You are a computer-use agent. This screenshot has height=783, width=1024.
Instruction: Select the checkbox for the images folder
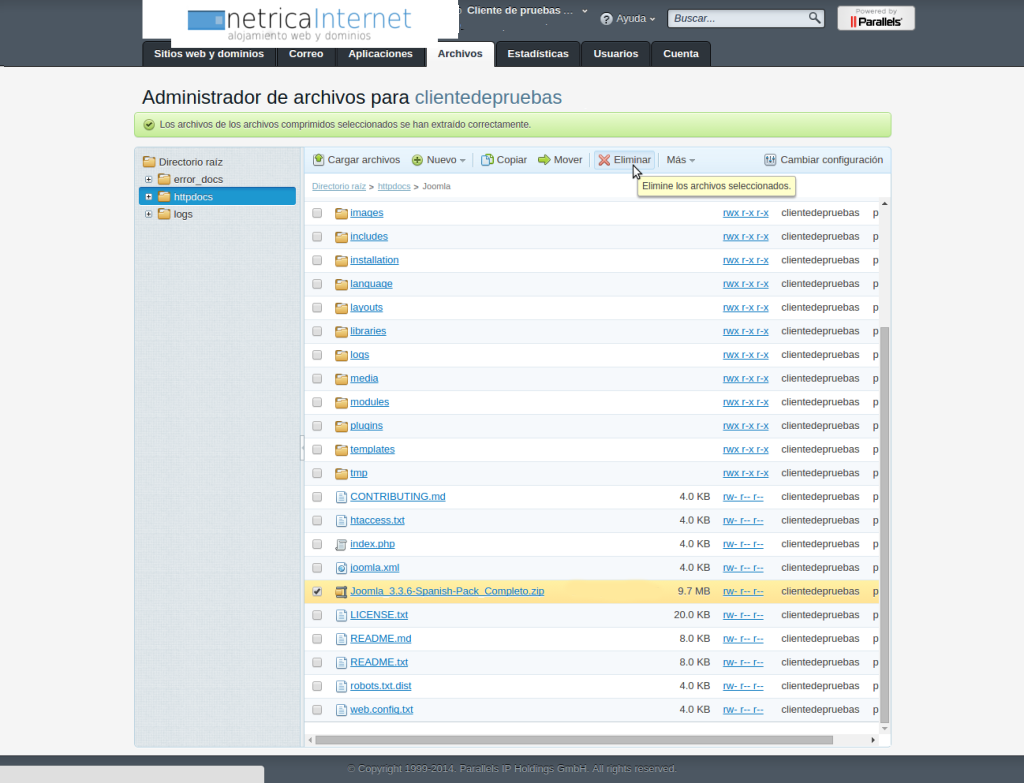coord(317,213)
